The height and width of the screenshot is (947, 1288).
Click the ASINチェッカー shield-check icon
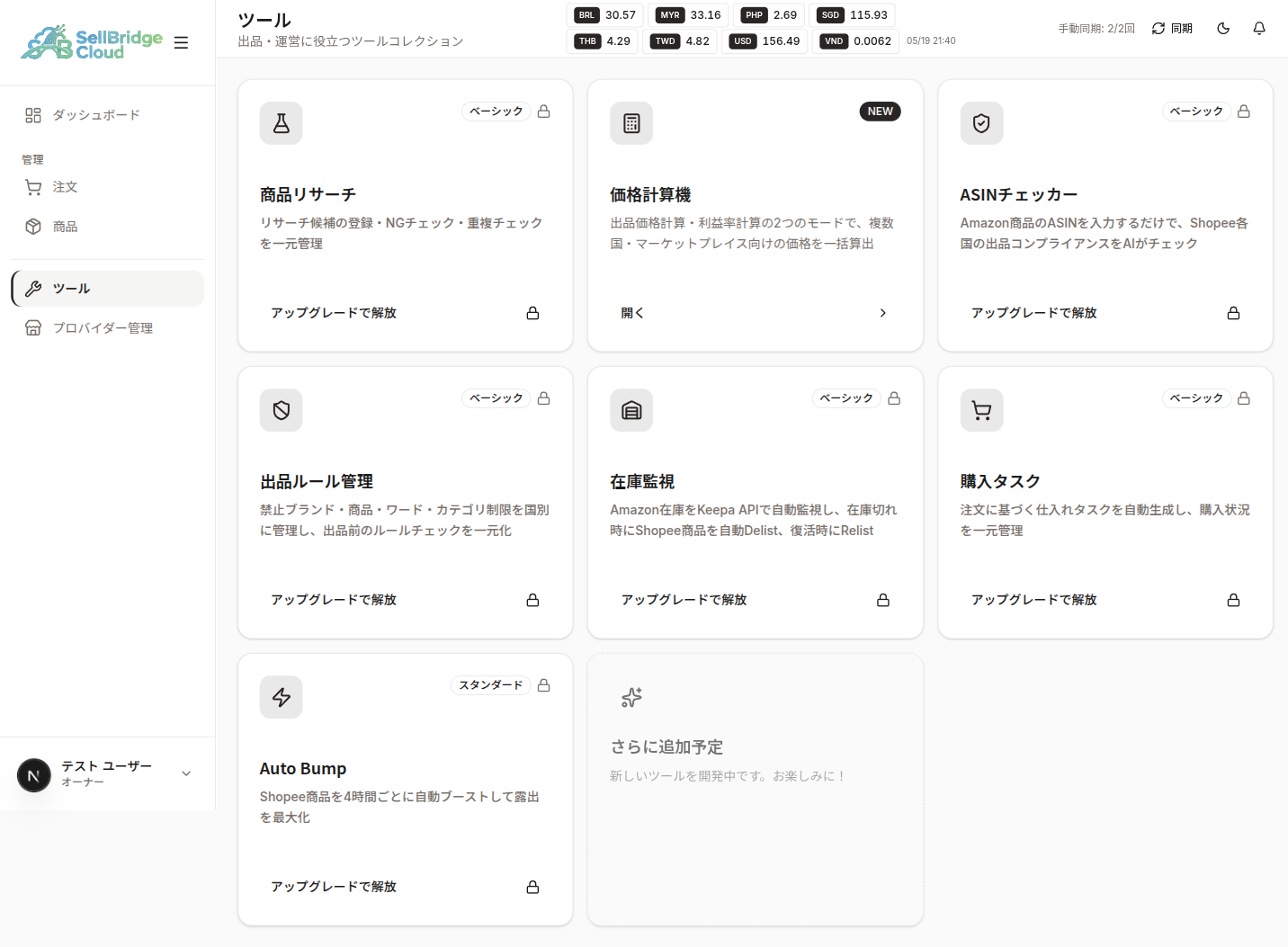(x=981, y=123)
